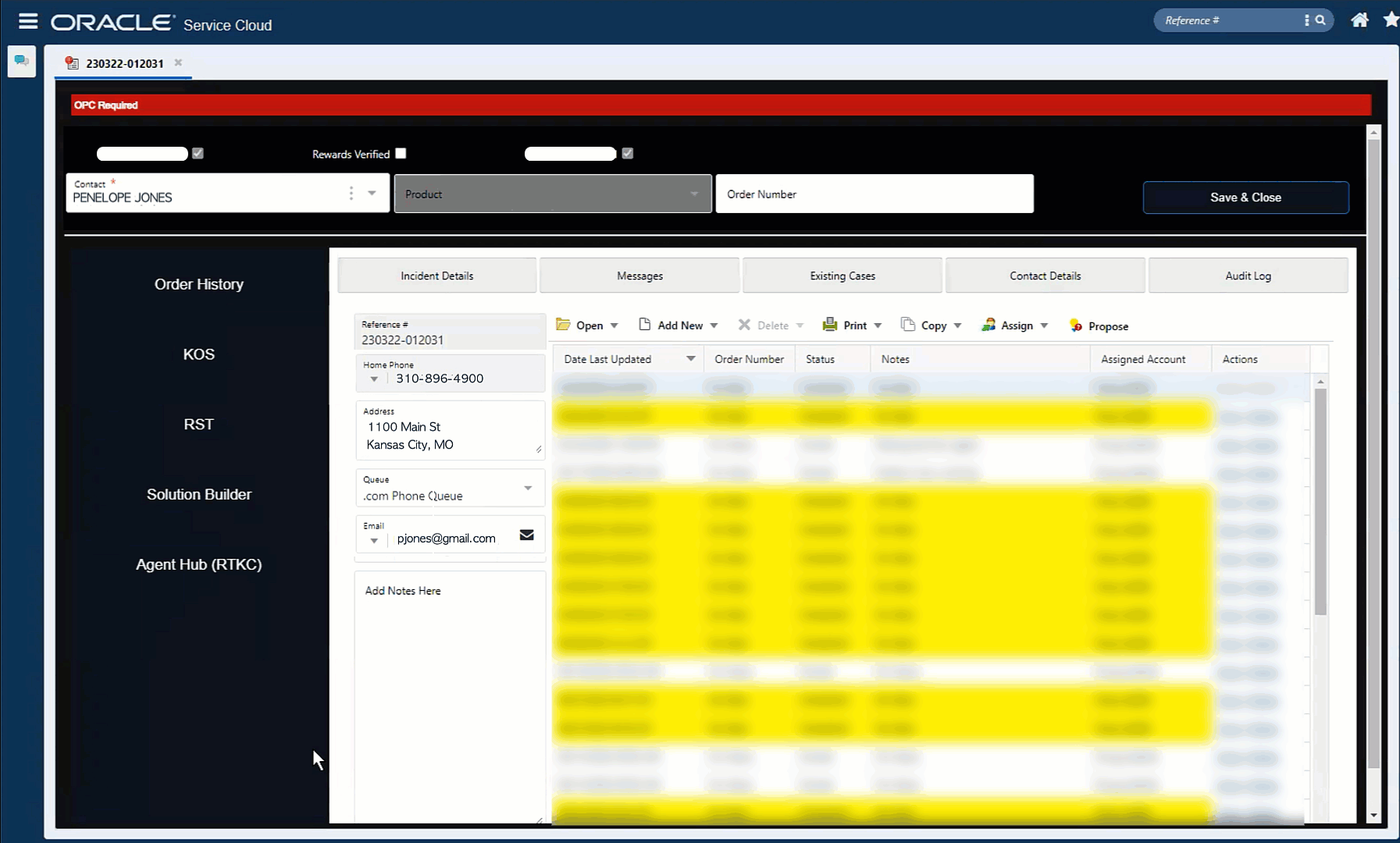Select the 230322-012031 workspace tab
Viewport: 1400px width, 843px height.
click(124, 63)
